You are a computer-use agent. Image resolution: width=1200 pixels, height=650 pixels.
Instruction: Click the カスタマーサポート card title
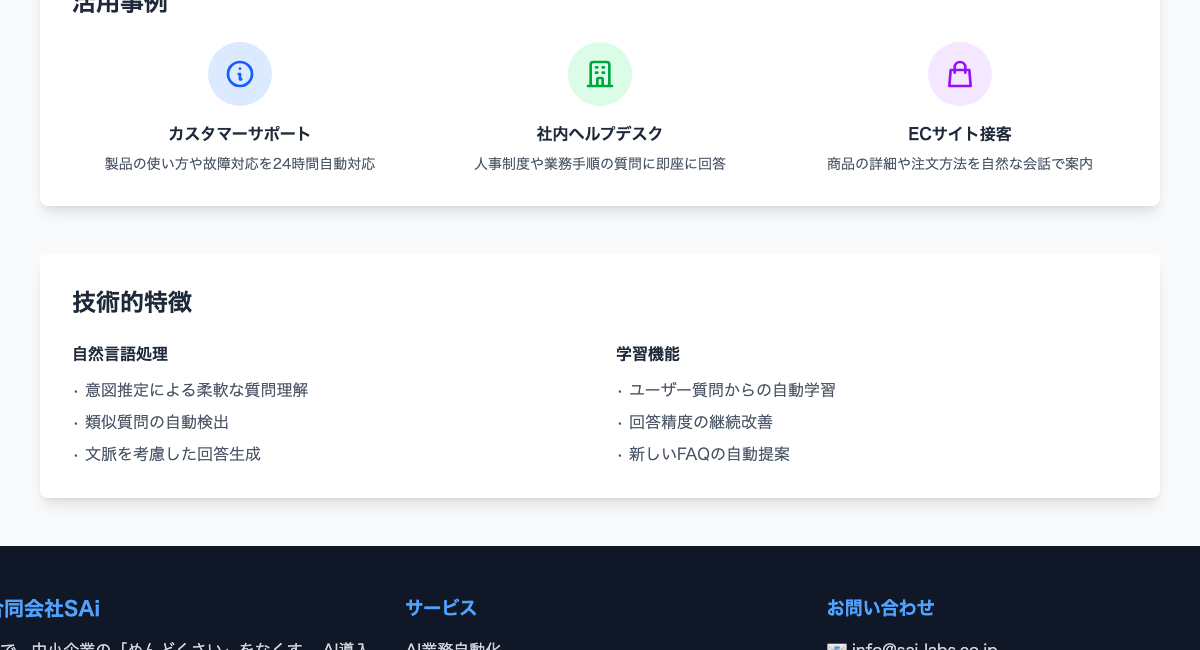tap(240, 134)
